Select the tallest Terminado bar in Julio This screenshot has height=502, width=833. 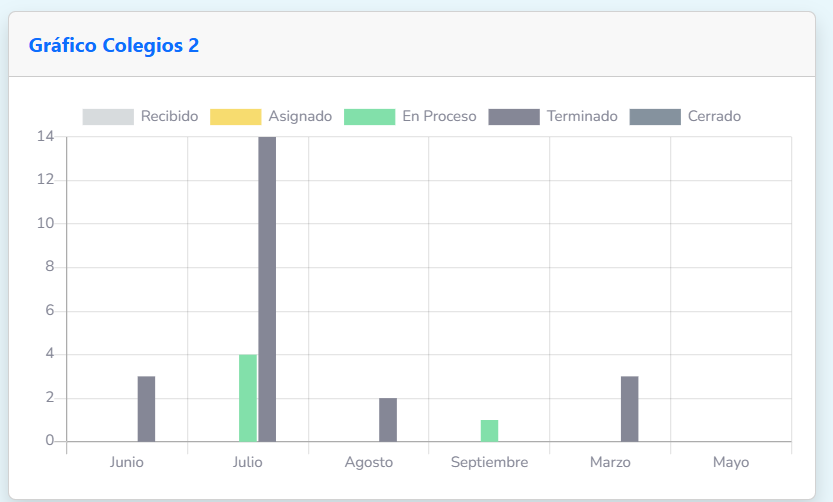click(267, 289)
